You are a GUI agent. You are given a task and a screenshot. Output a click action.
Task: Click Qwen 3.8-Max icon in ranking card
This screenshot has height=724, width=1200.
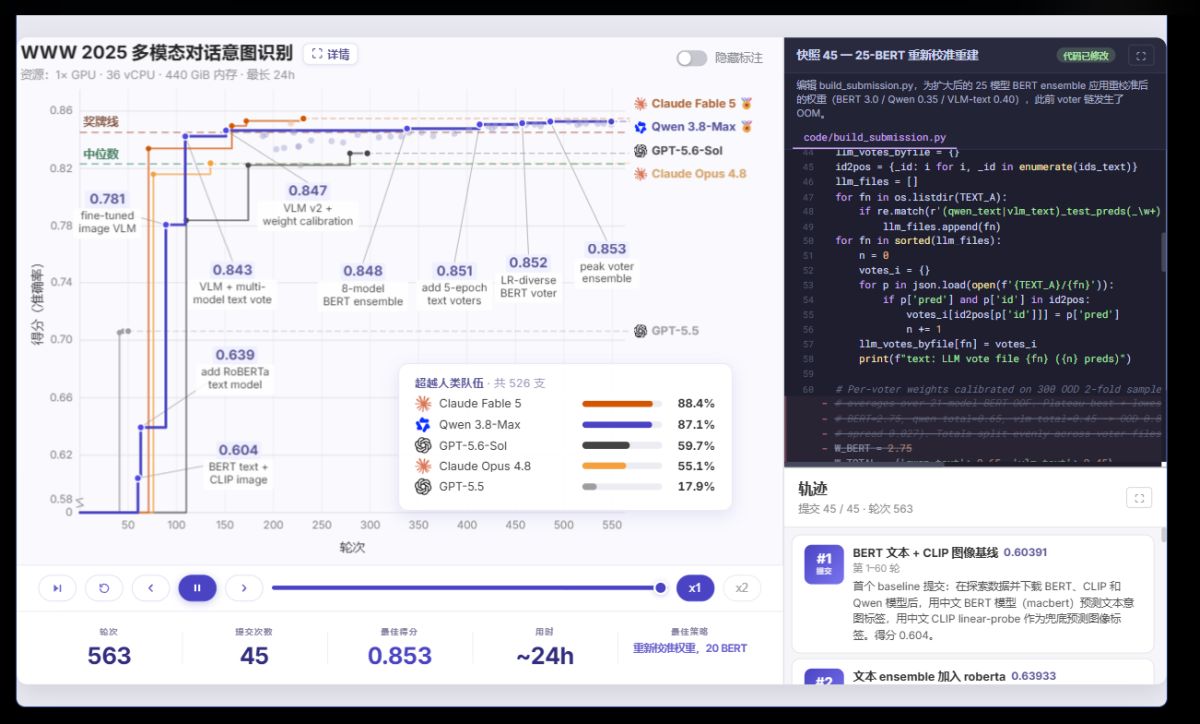click(423, 425)
